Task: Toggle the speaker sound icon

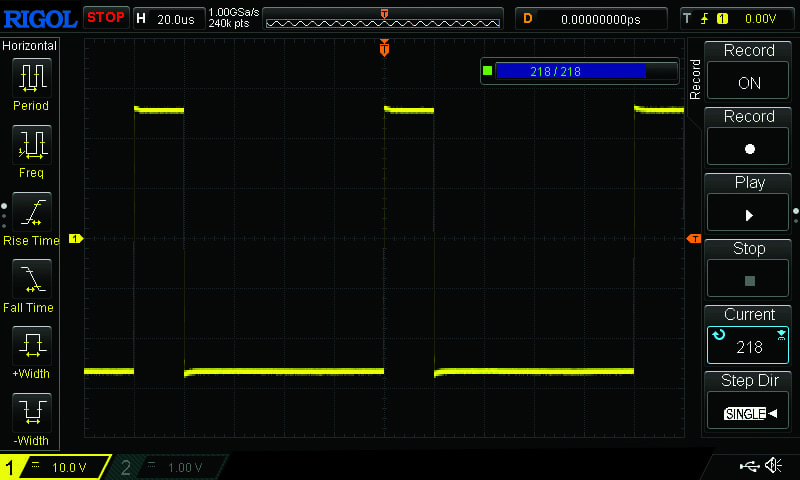Action: (x=773, y=466)
